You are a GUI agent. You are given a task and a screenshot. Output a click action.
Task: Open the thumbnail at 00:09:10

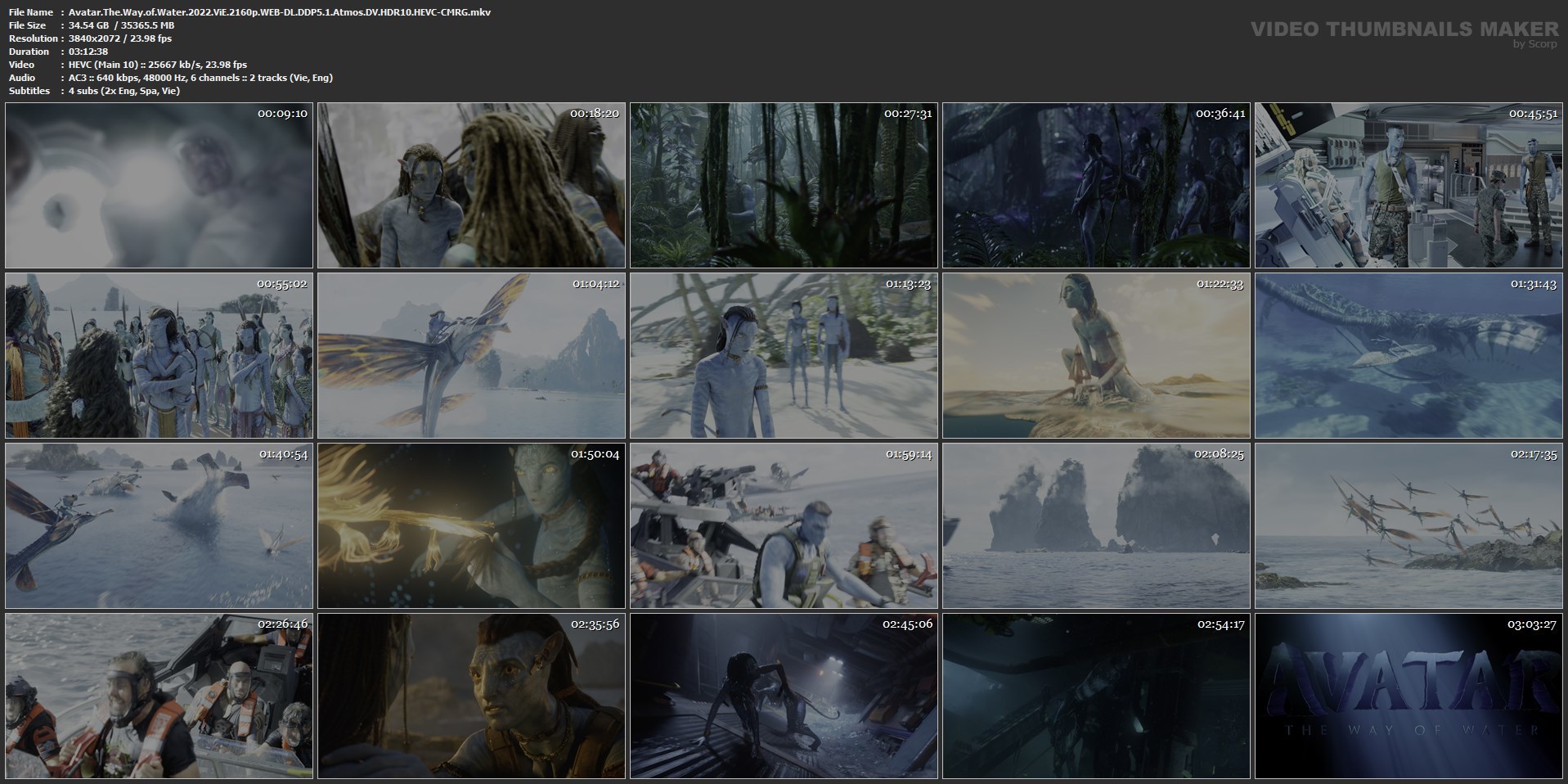point(159,186)
